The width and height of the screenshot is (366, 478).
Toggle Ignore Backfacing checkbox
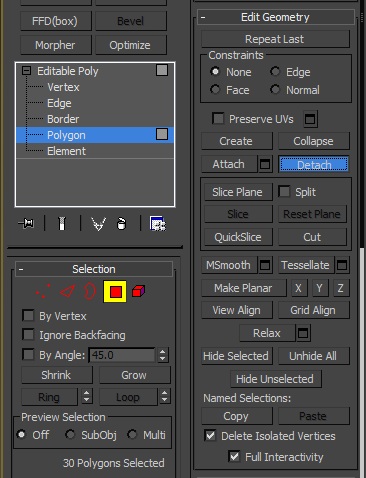coord(28,334)
